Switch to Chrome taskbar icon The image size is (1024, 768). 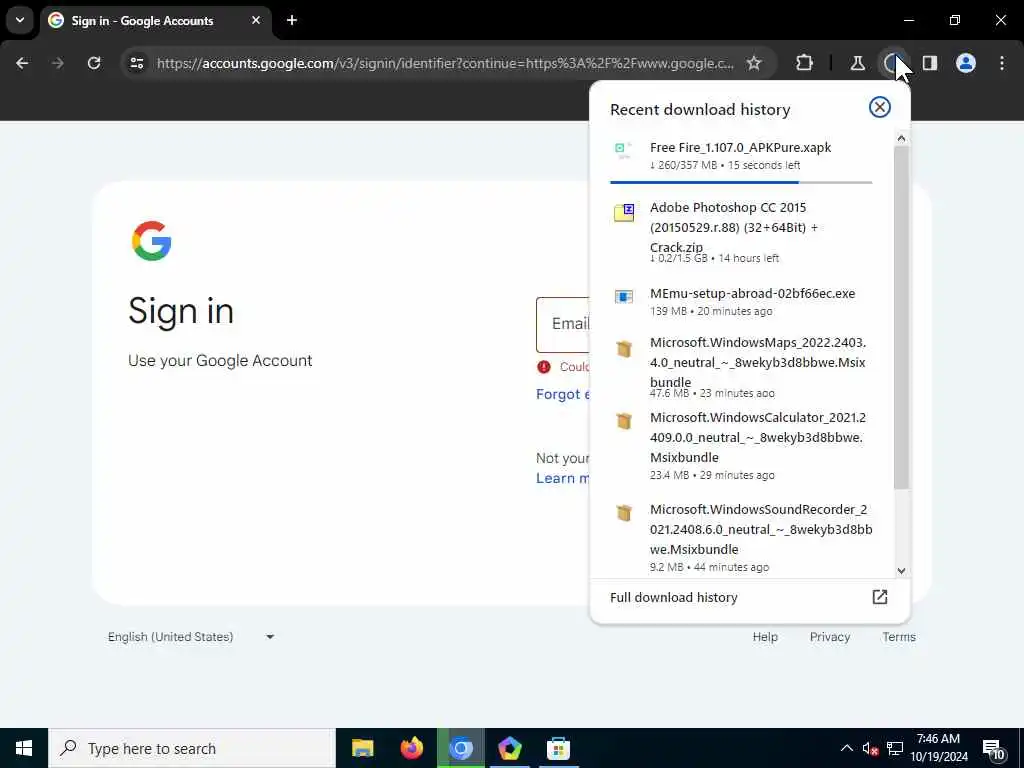[461, 748]
